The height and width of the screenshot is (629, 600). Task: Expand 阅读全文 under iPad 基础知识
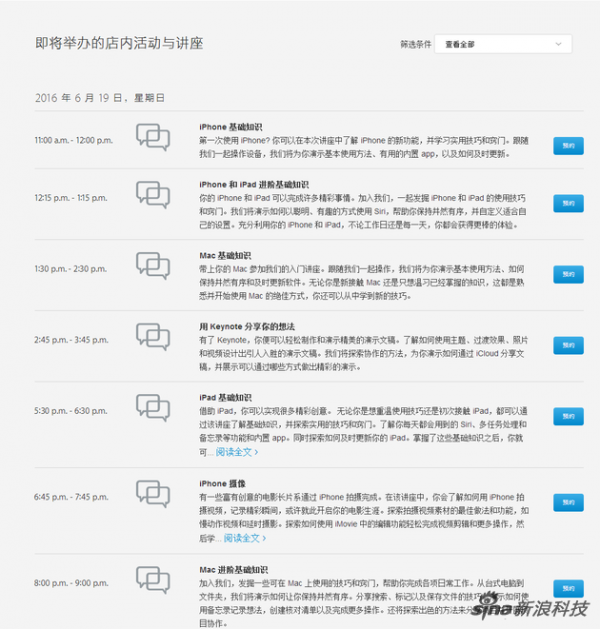pyautogui.click(x=236, y=452)
